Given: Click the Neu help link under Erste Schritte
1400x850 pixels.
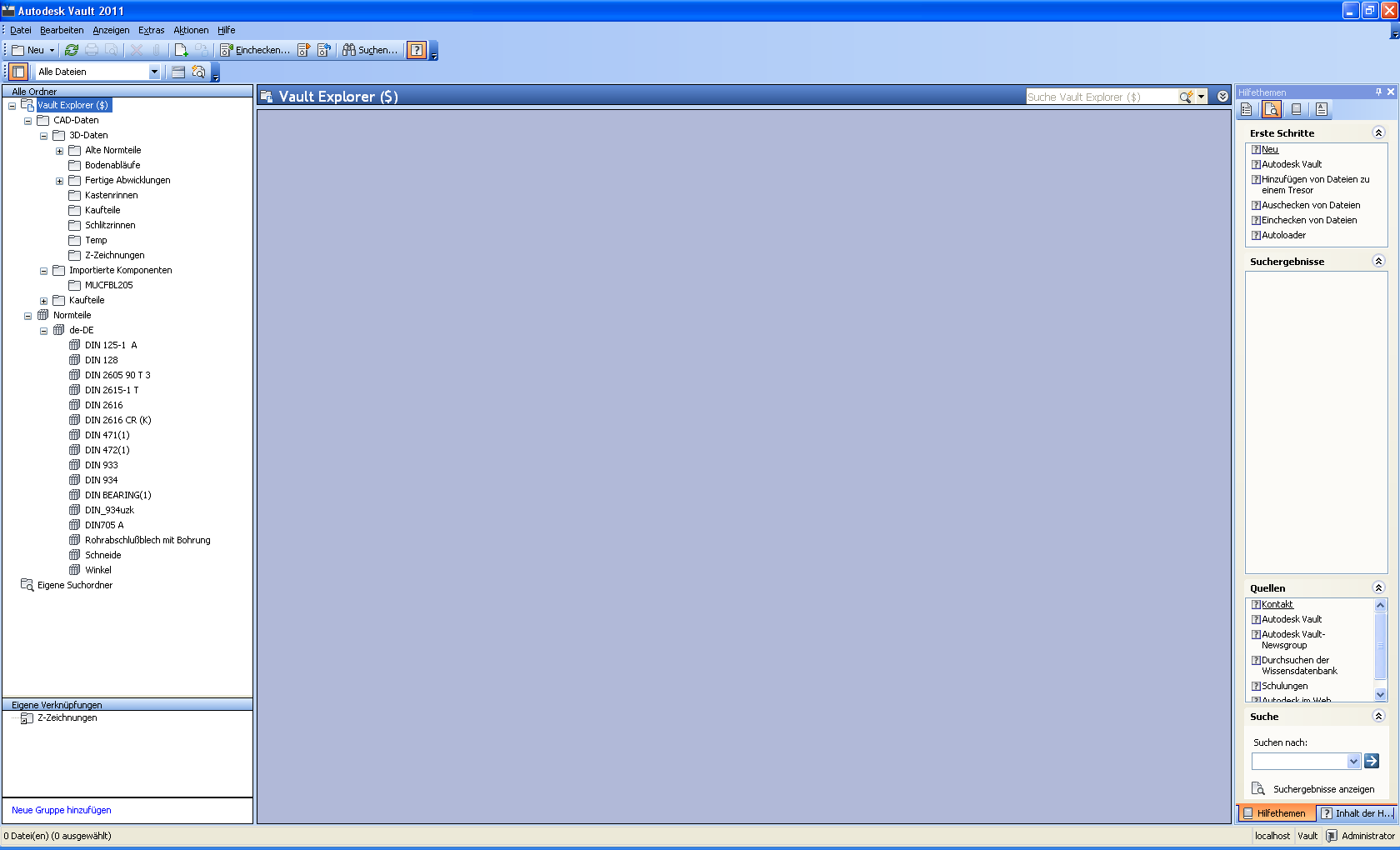Looking at the screenshot, I should tap(1270, 149).
